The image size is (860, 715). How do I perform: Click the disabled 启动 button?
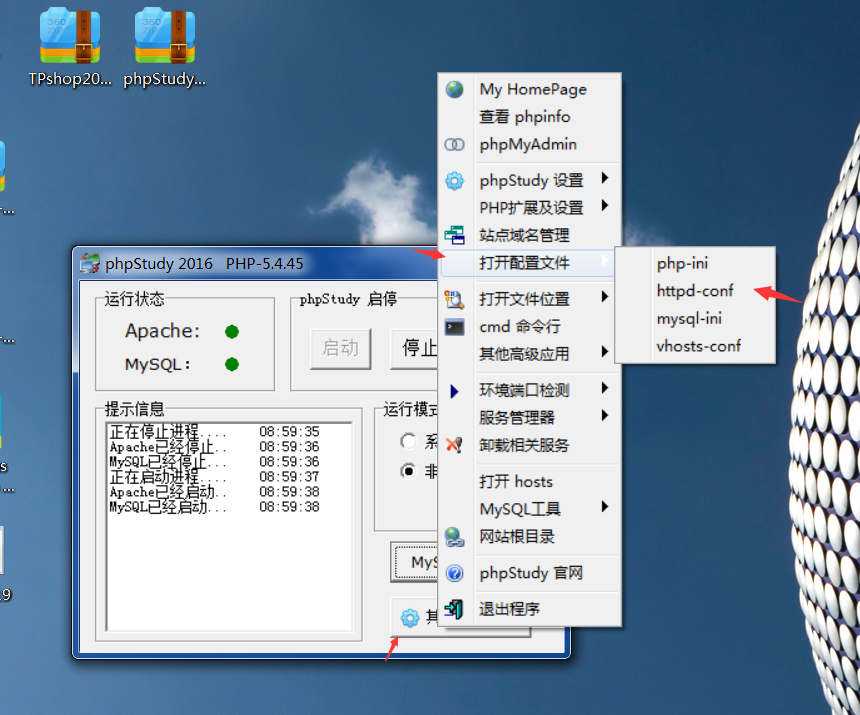pos(341,349)
